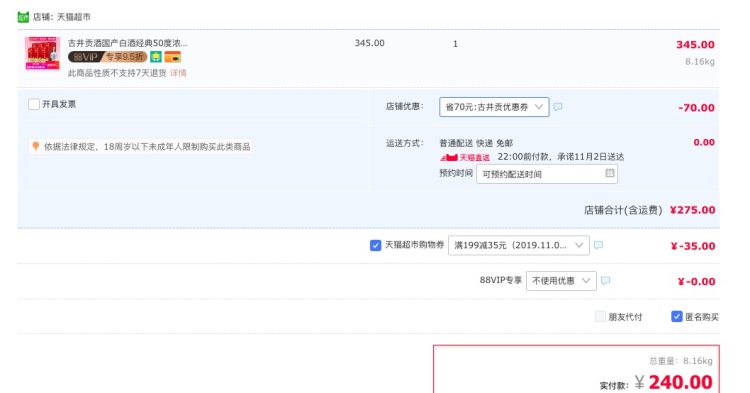Click comment icon beside the 购物券 dropdown
Screen dimensions: 750x393
click(598, 245)
